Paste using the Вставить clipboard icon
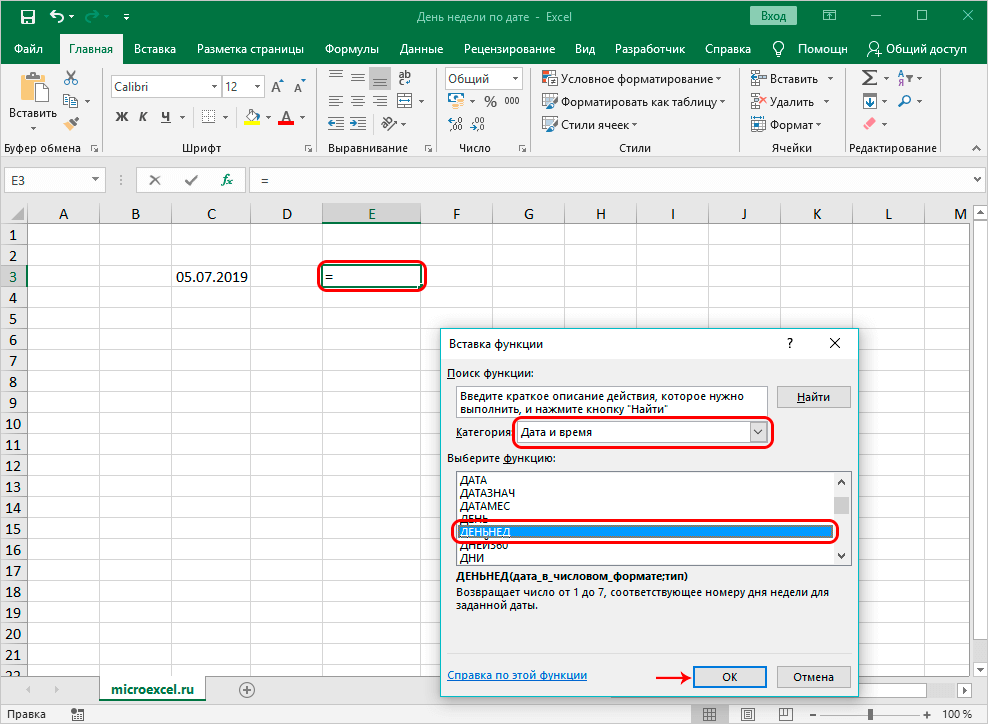This screenshot has width=988, height=724. pyautogui.click(x=34, y=88)
